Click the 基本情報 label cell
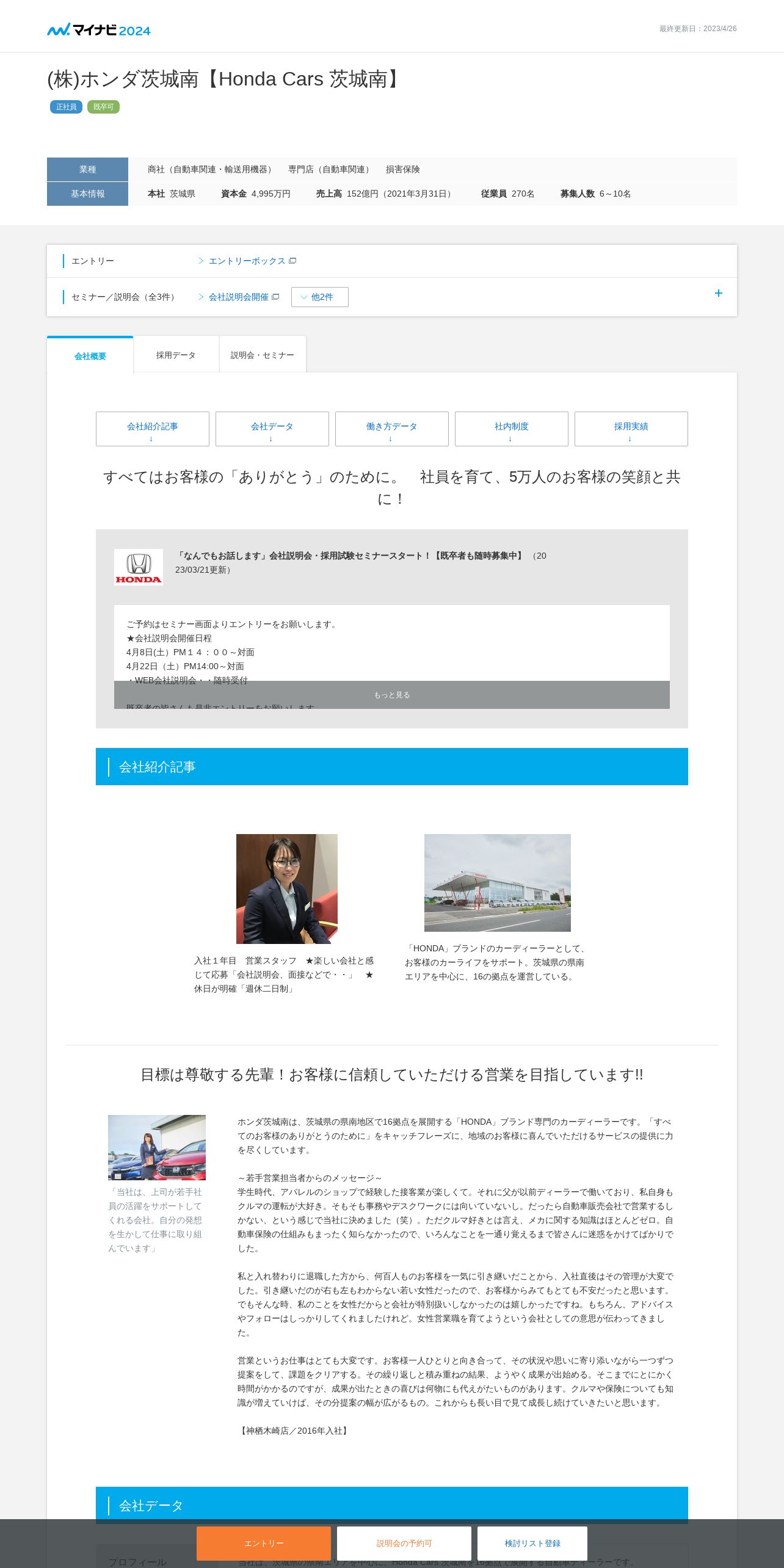 pyautogui.click(x=87, y=194)
